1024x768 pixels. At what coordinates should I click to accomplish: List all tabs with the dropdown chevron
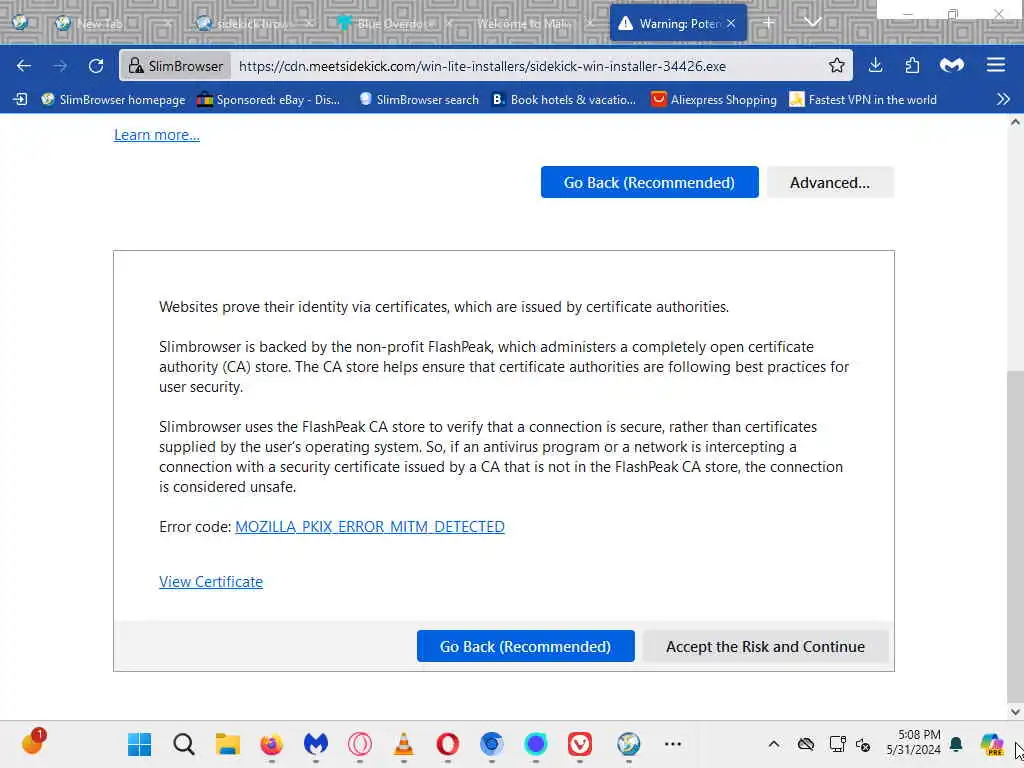coord(812,23)
